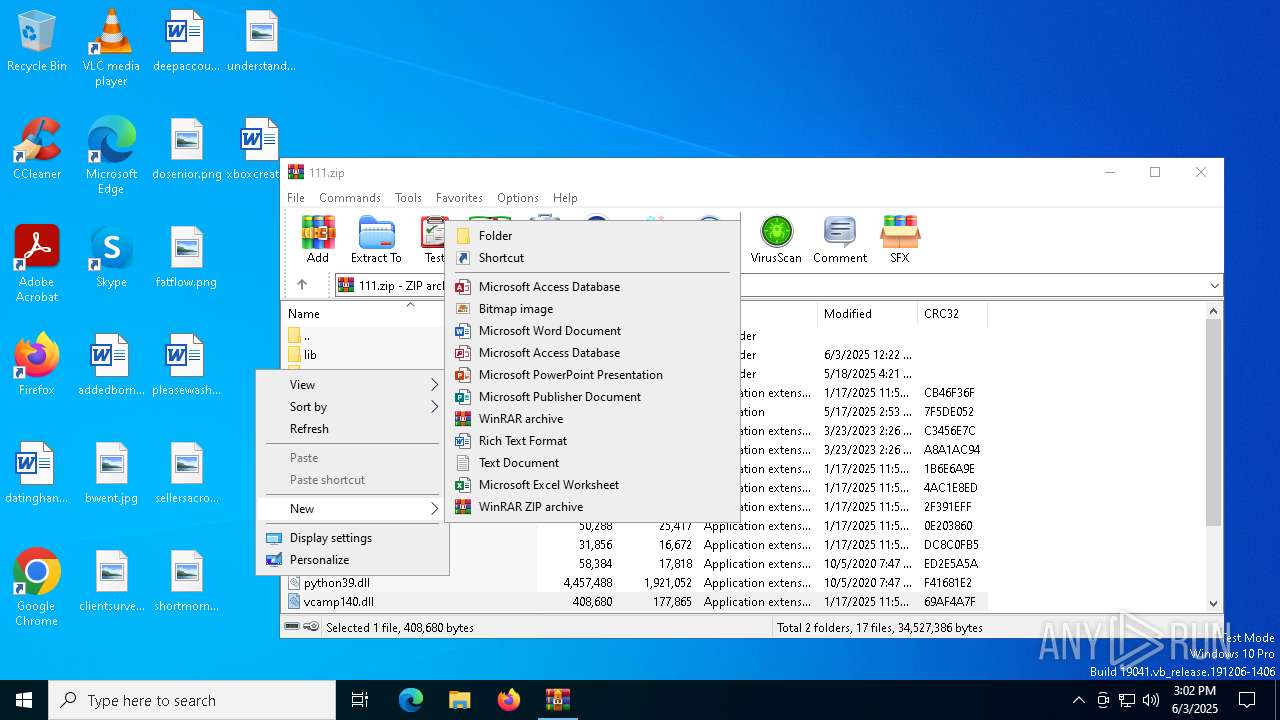
Task: Open Edge from the taskbar
Action: pos(411,700)
